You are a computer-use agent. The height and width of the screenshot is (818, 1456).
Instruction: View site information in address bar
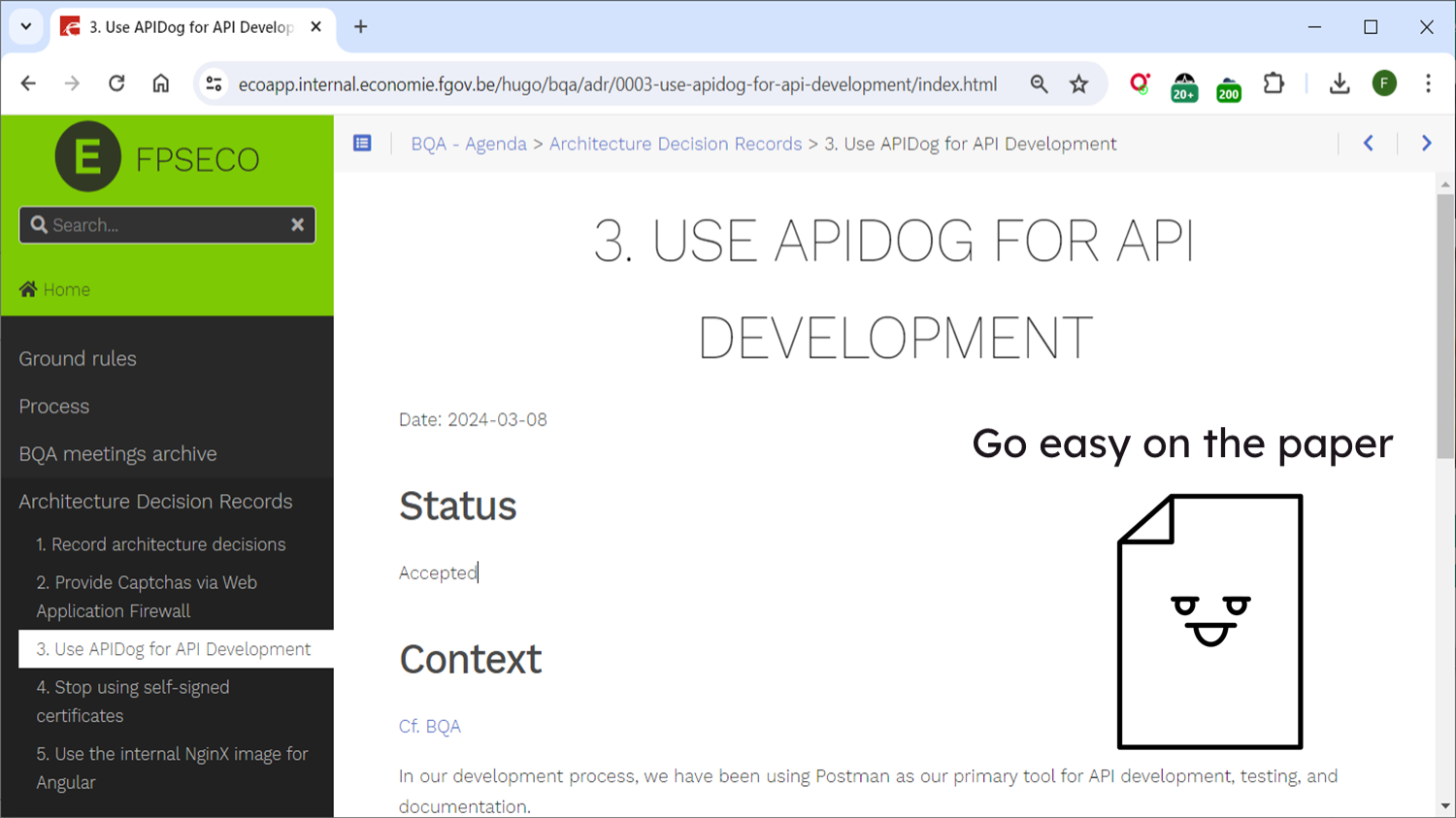214,84
